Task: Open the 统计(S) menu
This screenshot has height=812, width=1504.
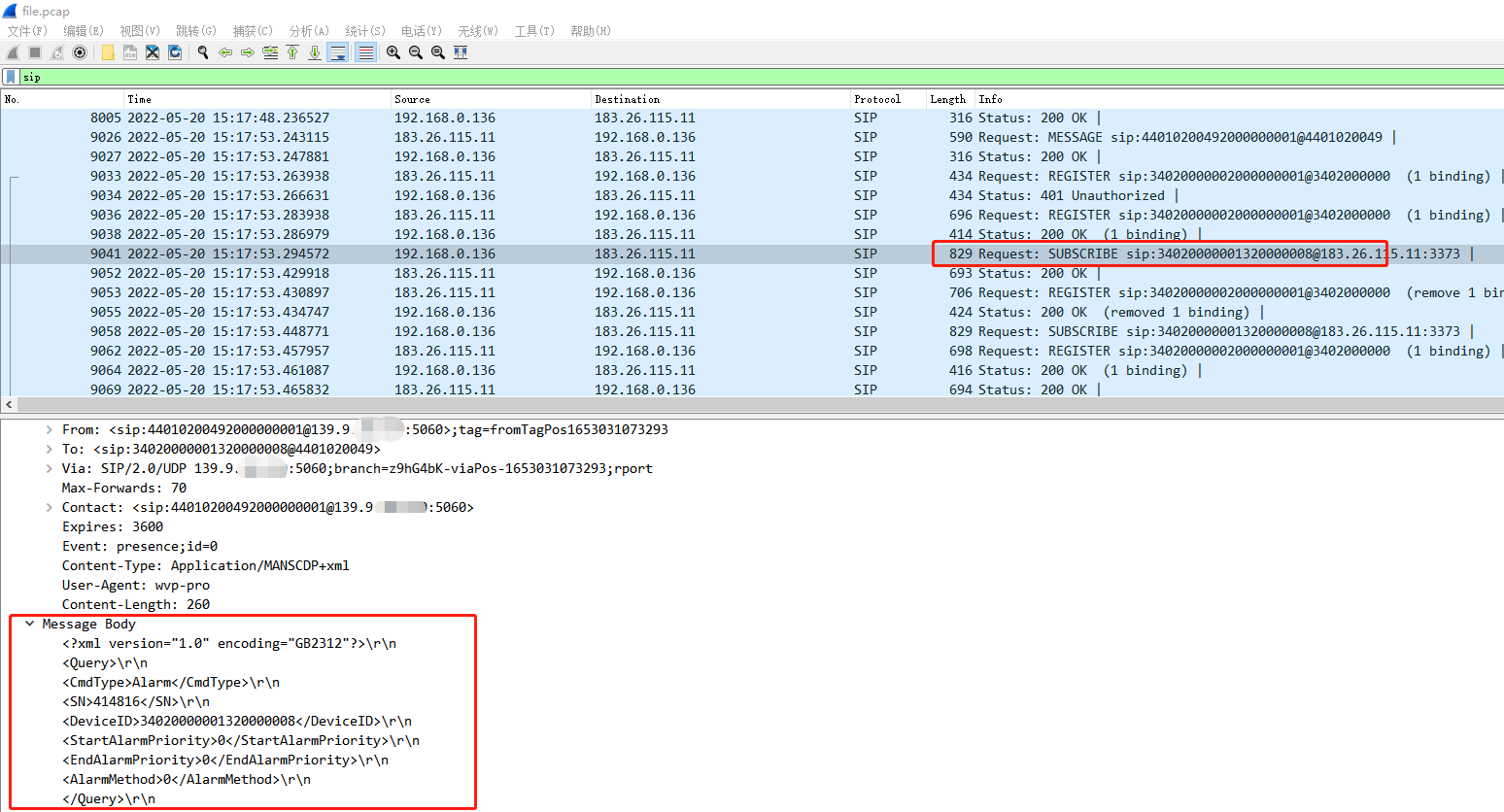Action: point(364,30)
